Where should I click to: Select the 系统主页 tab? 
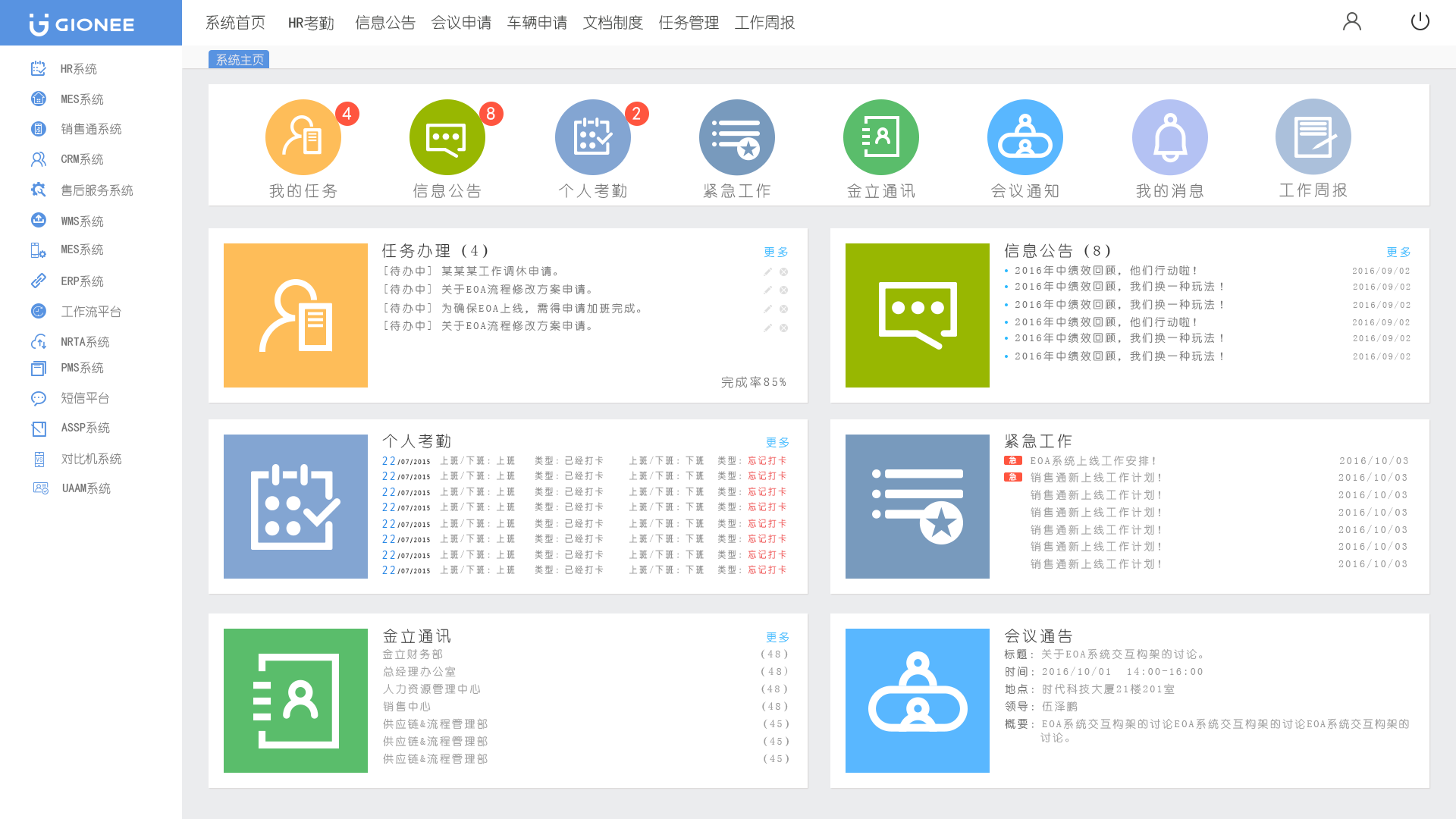coord(238,58)
